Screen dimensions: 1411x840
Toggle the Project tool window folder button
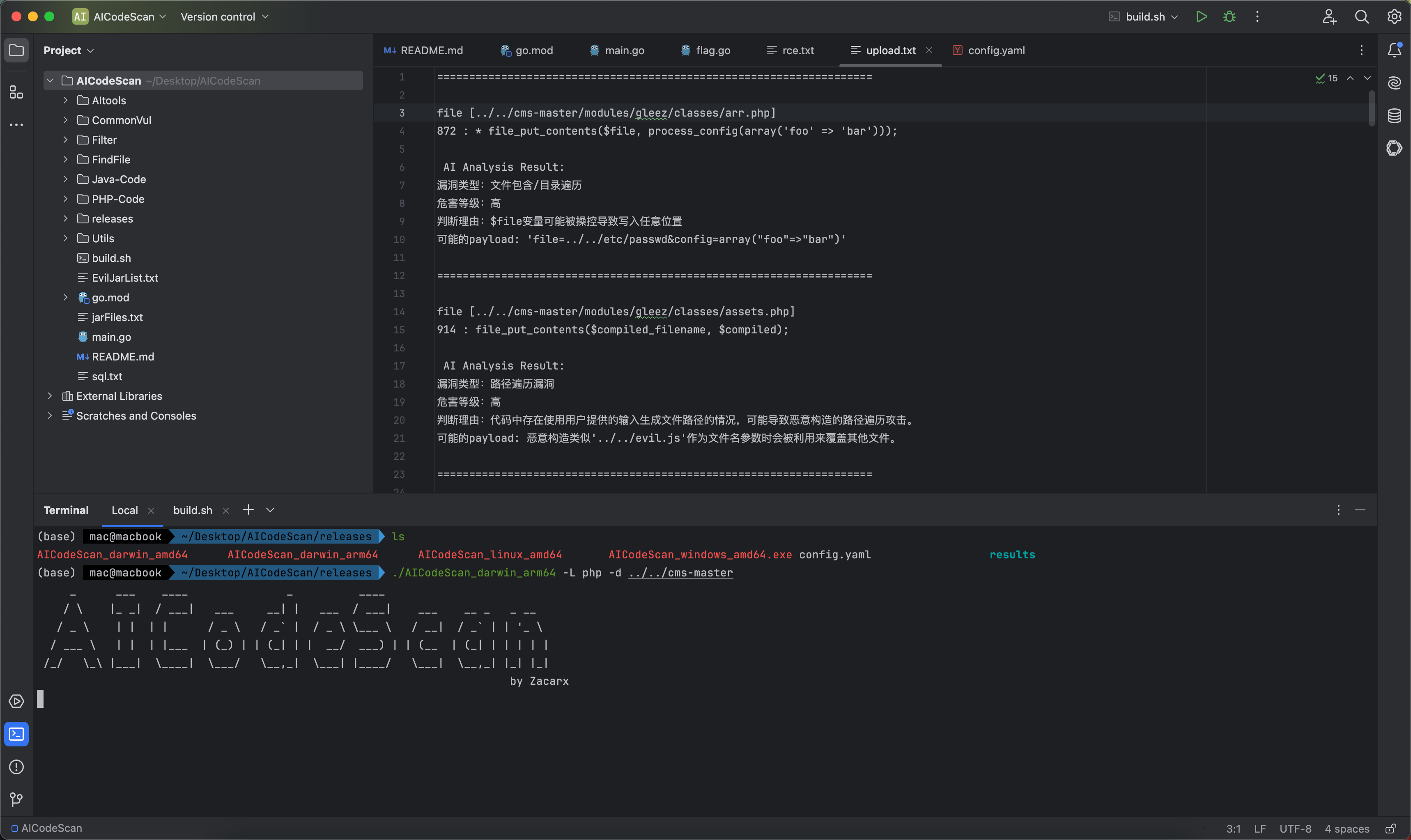[16, 50]
